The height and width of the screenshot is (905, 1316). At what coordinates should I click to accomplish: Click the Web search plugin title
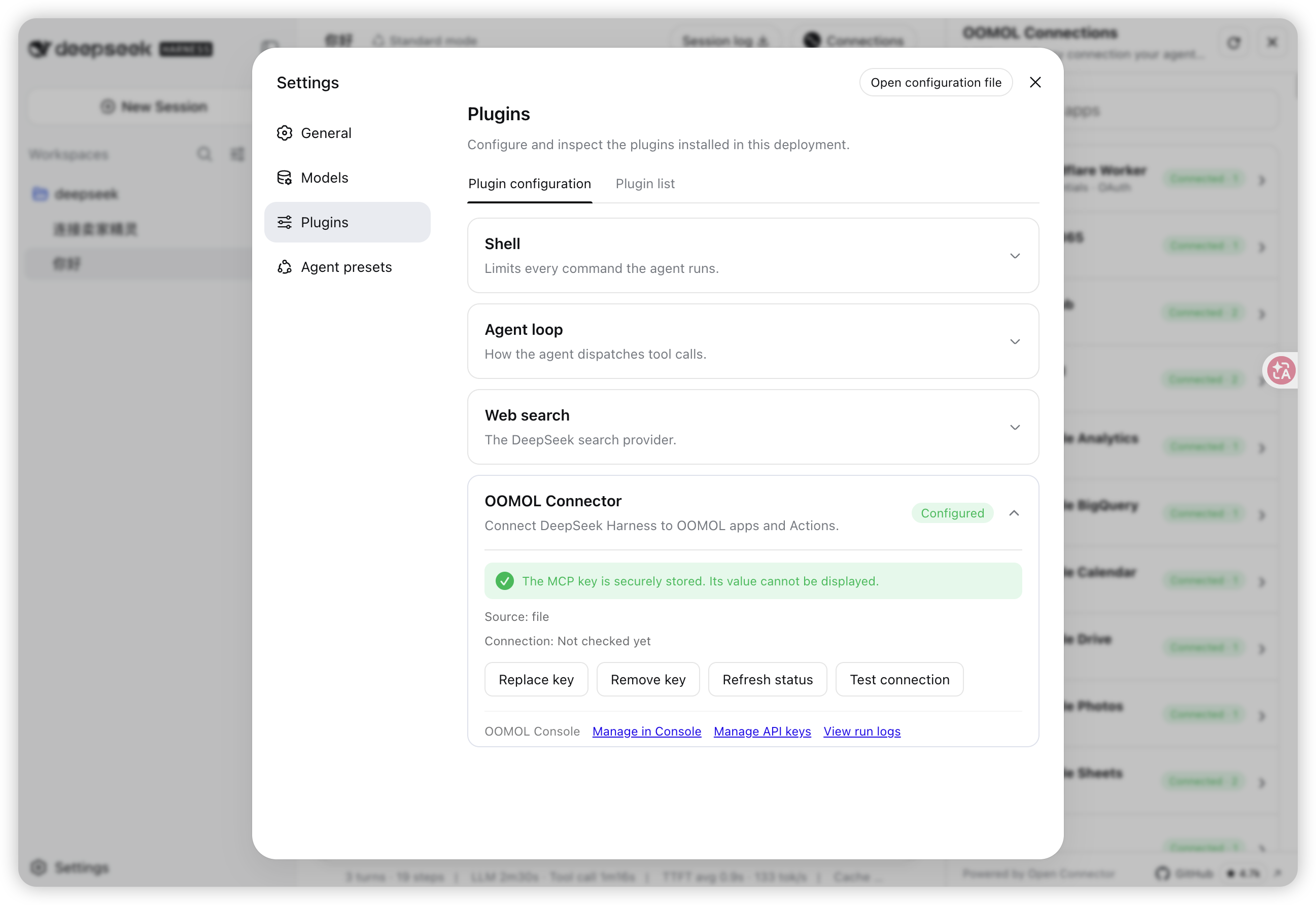527,415
